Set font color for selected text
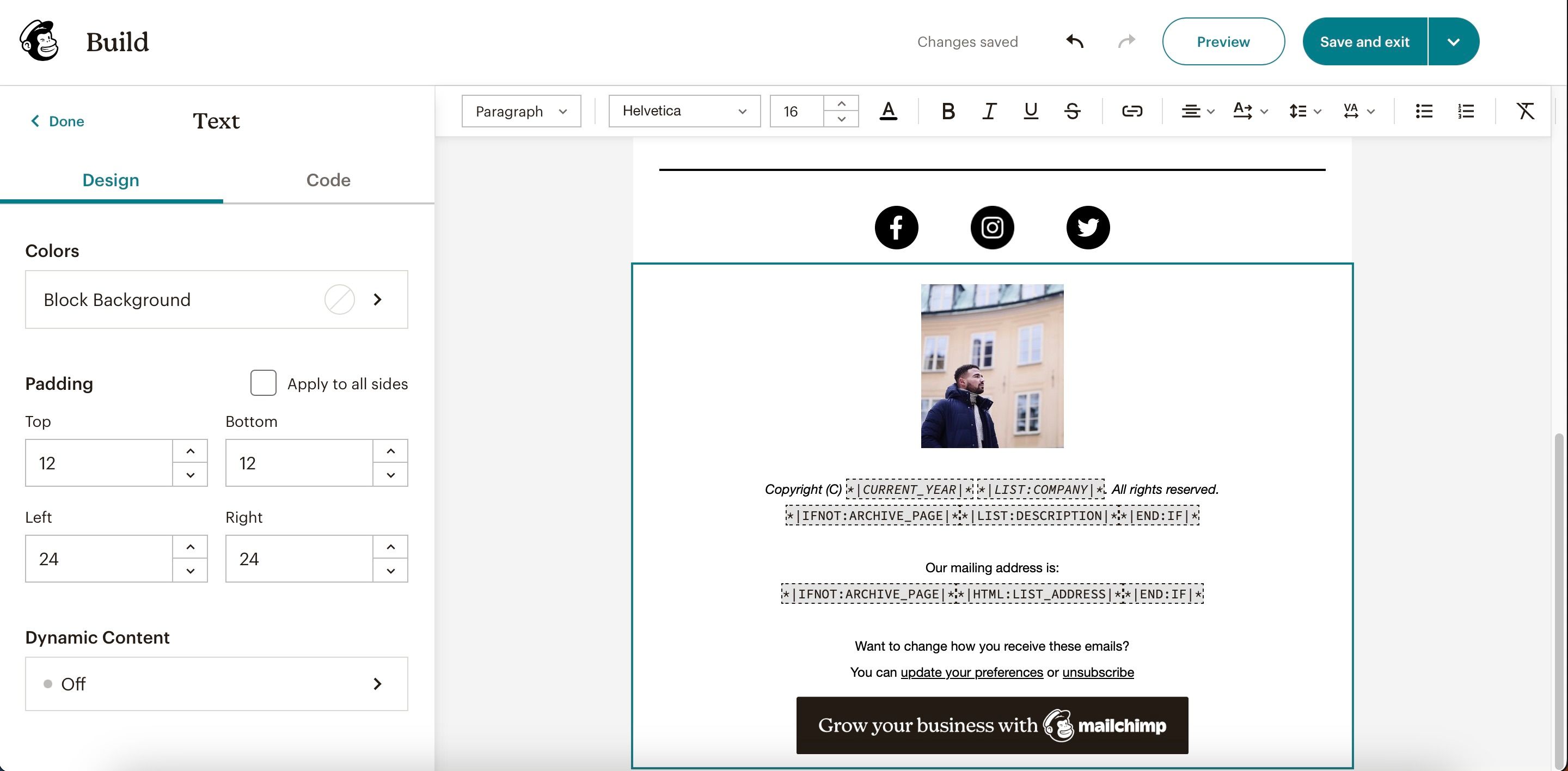 [x=888, y=111]
